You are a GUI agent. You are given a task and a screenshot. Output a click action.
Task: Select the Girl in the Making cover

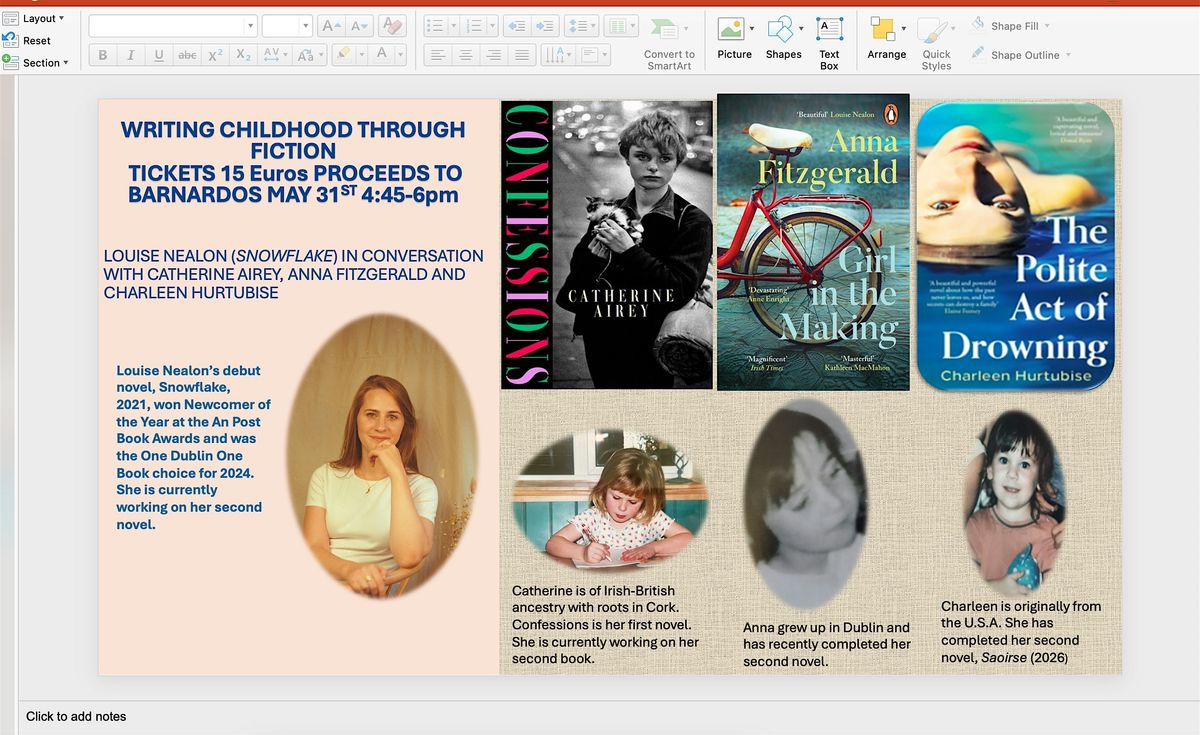(813, 241)
